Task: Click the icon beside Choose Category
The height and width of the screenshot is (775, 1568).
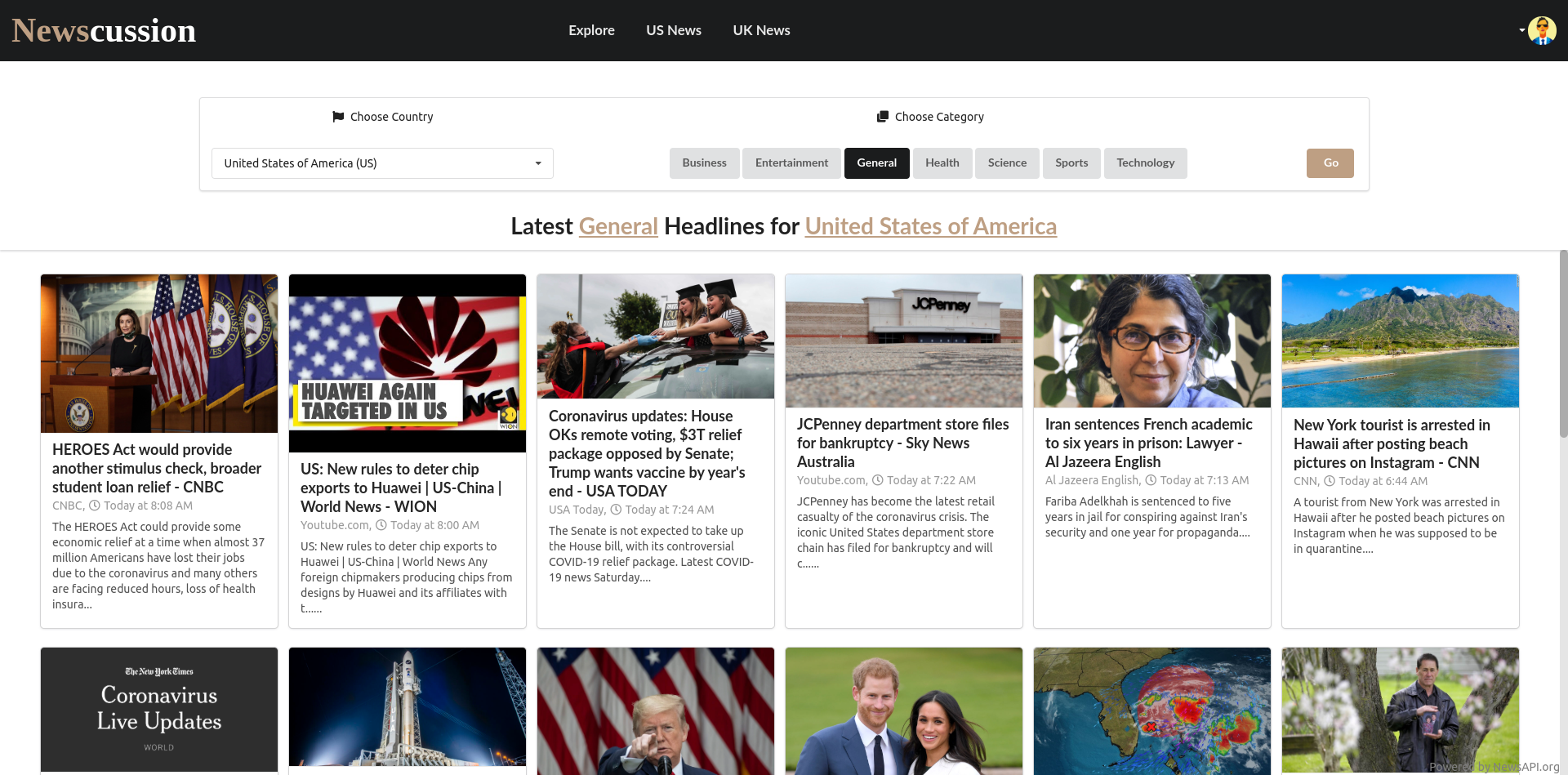Action: pos(883,117)
